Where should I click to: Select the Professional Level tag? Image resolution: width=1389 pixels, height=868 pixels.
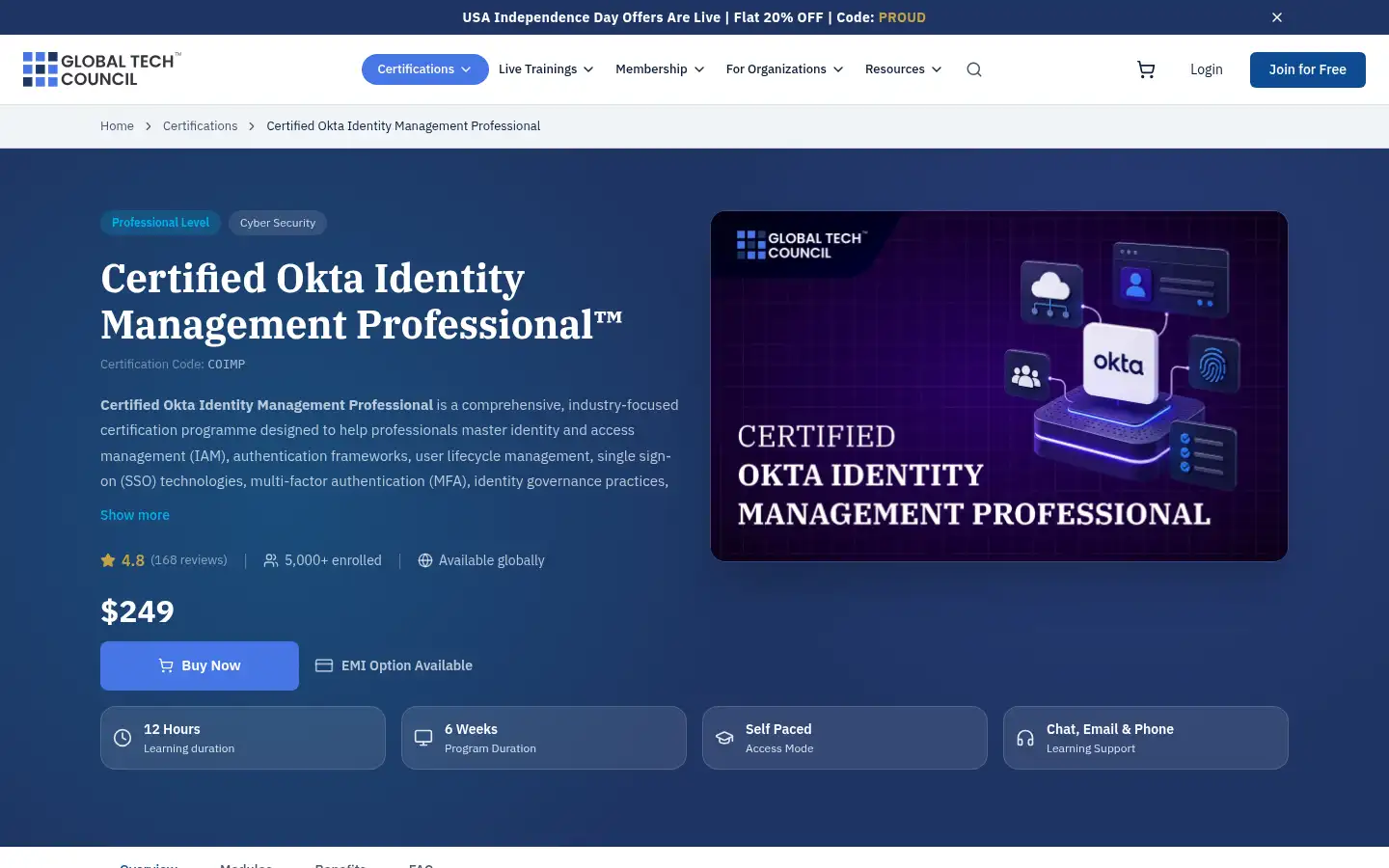[x=160, y=223]
